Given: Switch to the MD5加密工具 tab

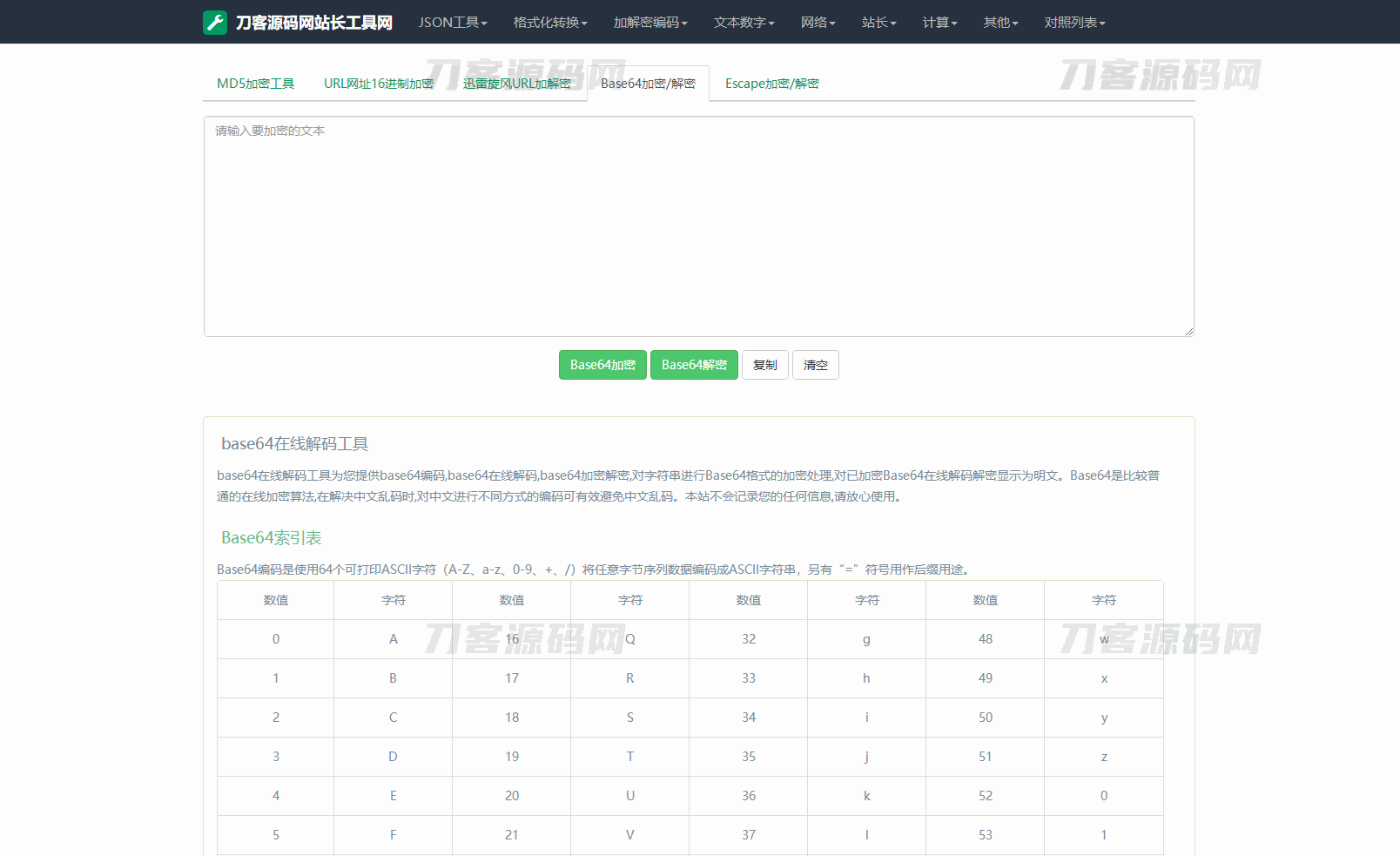Looking at the screenshot, I should 255,84.
